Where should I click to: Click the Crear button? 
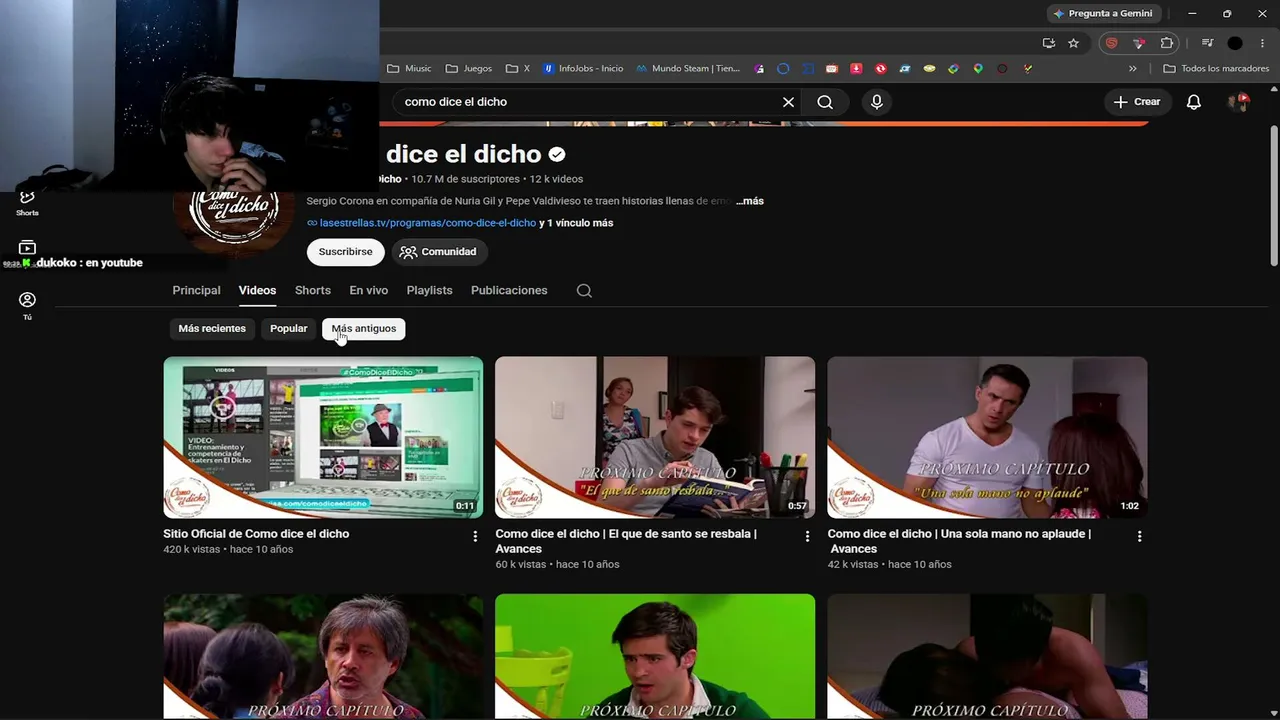(1137, 102)
